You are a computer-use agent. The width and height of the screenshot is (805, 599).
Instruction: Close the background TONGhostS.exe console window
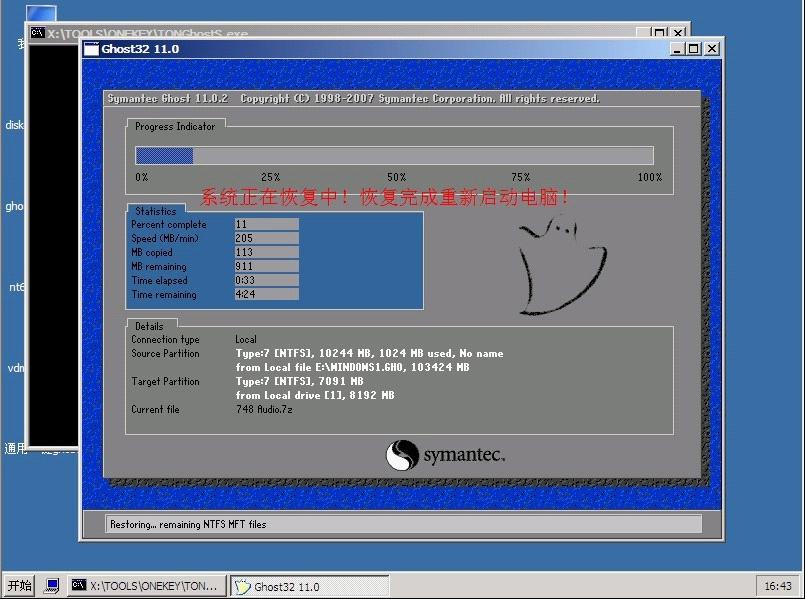[678, 32]
